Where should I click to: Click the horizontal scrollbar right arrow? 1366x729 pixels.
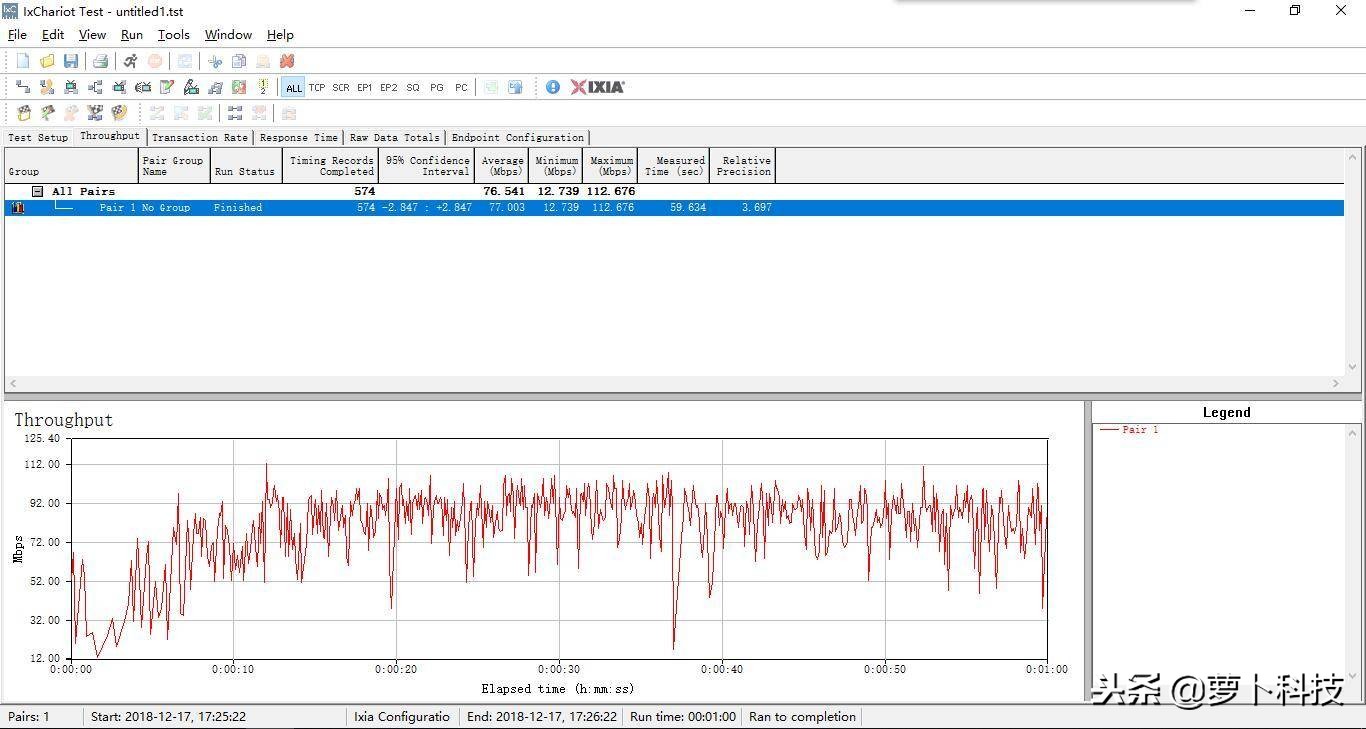click(x=1337, y=383)
